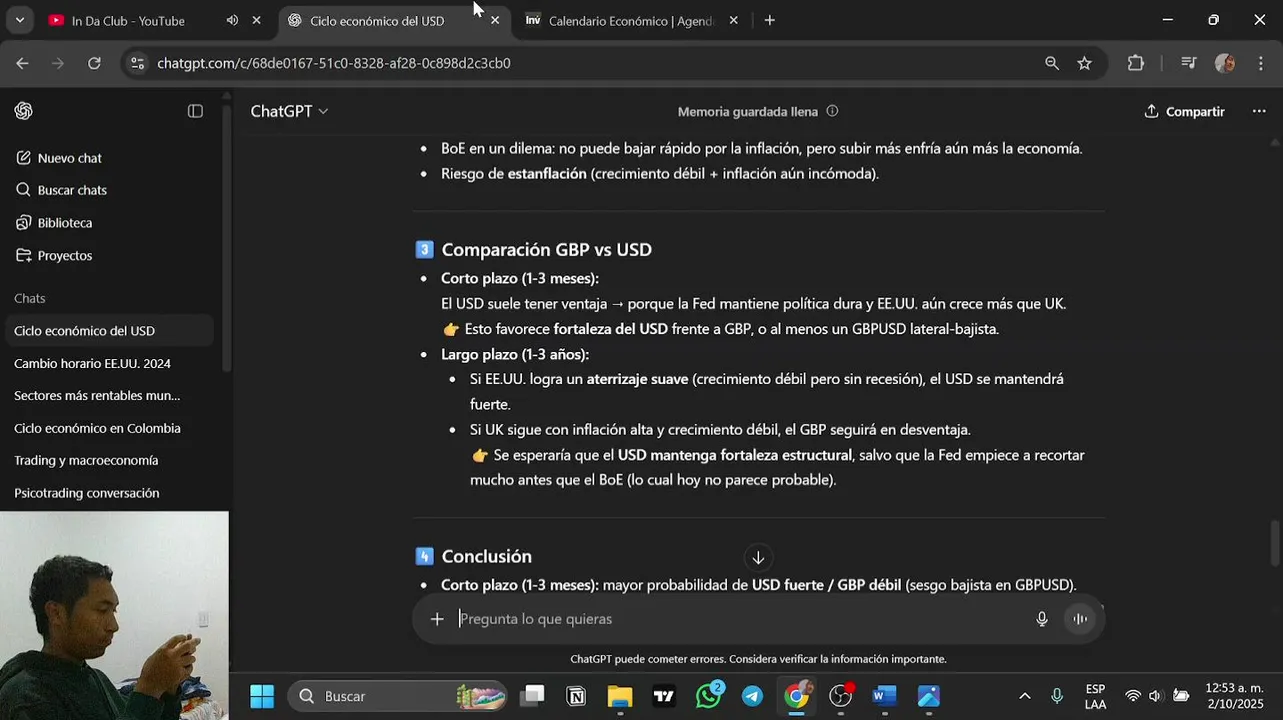Click the scroll-to-bottom arrow button
The height and width of the screenshot is (720, 1283).
coord(758,558)
